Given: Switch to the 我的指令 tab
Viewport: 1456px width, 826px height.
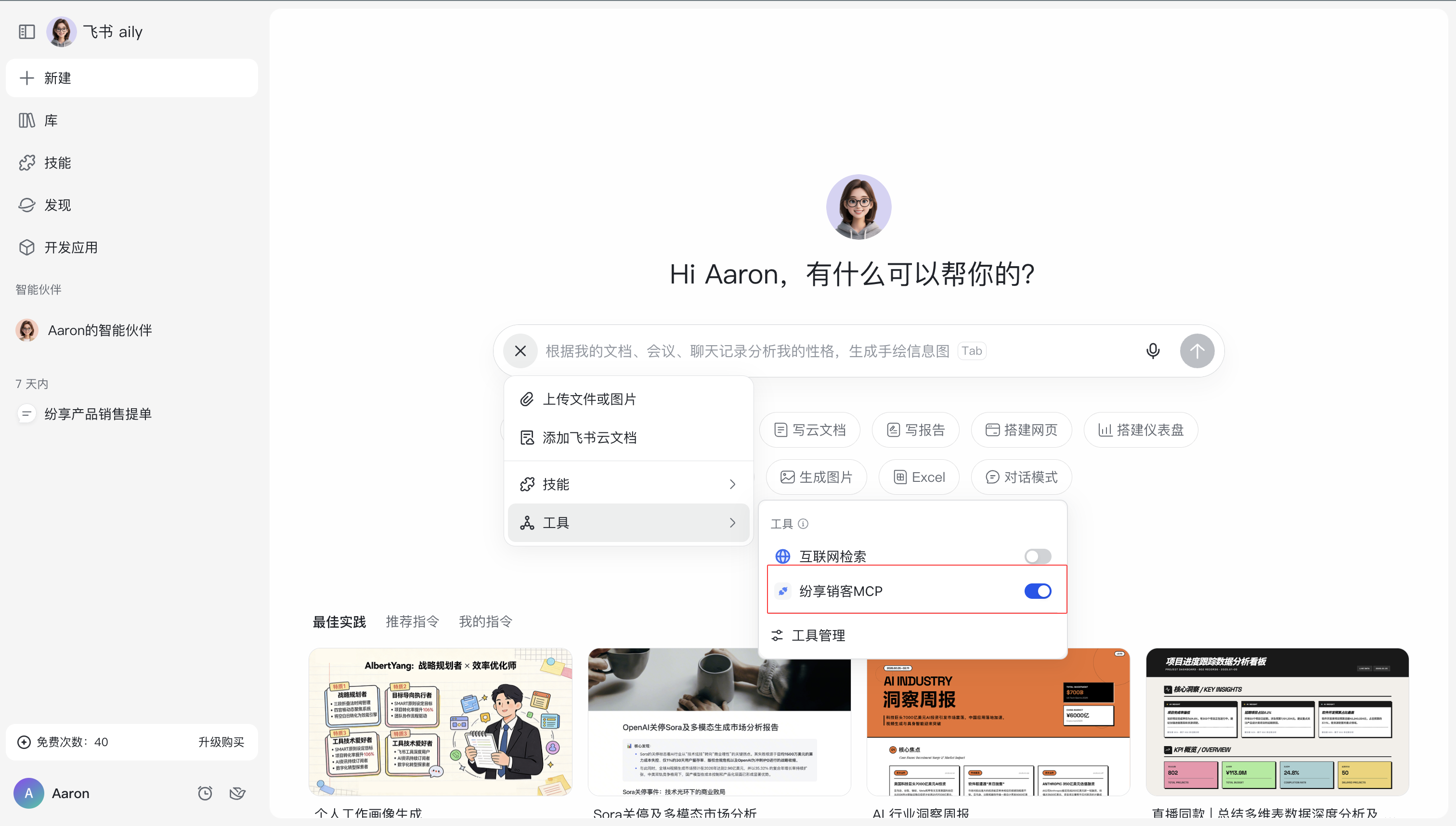Looking at the screenshot, I should pyautogui.click(x=485, y=621).
